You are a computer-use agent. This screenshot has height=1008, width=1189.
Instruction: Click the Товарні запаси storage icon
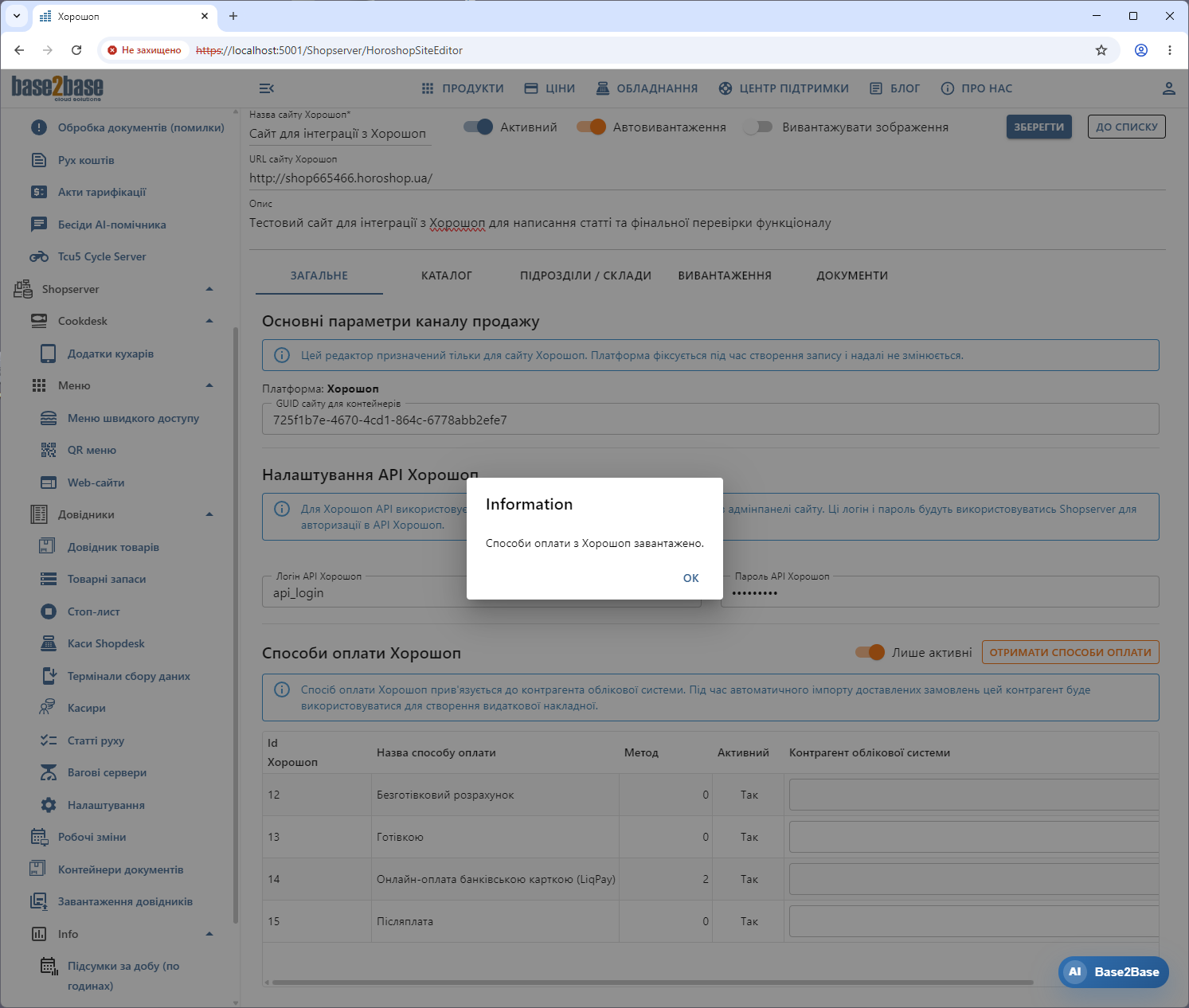[49, 579]
